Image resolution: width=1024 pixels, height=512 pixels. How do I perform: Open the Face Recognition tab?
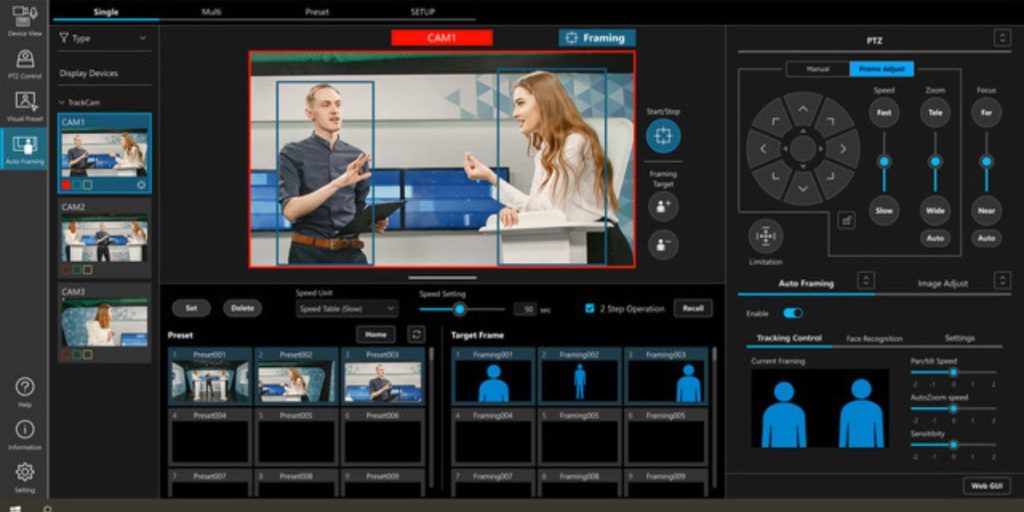pyautogui.click(x=874, y=339)
